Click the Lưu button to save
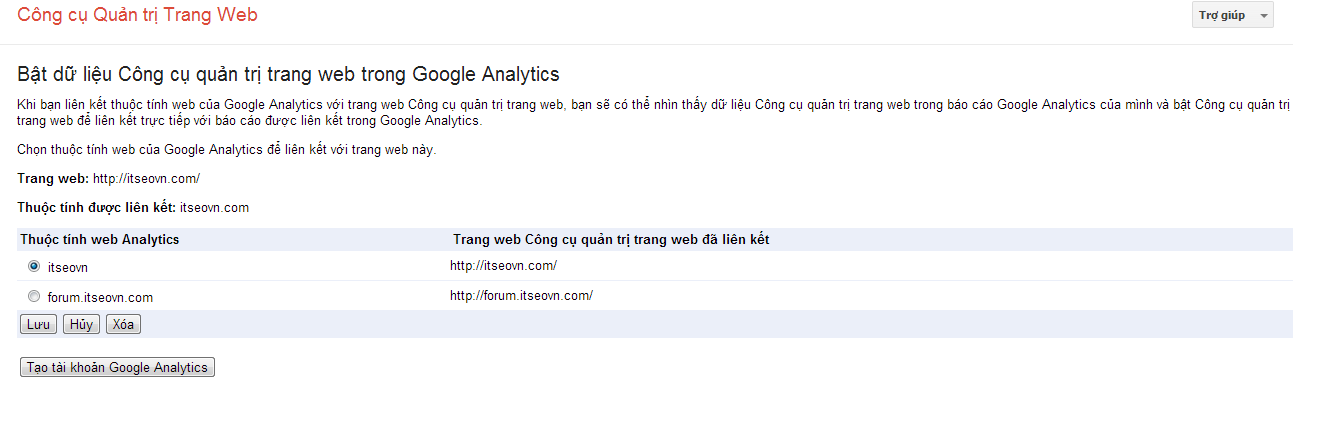 point(38,324)
